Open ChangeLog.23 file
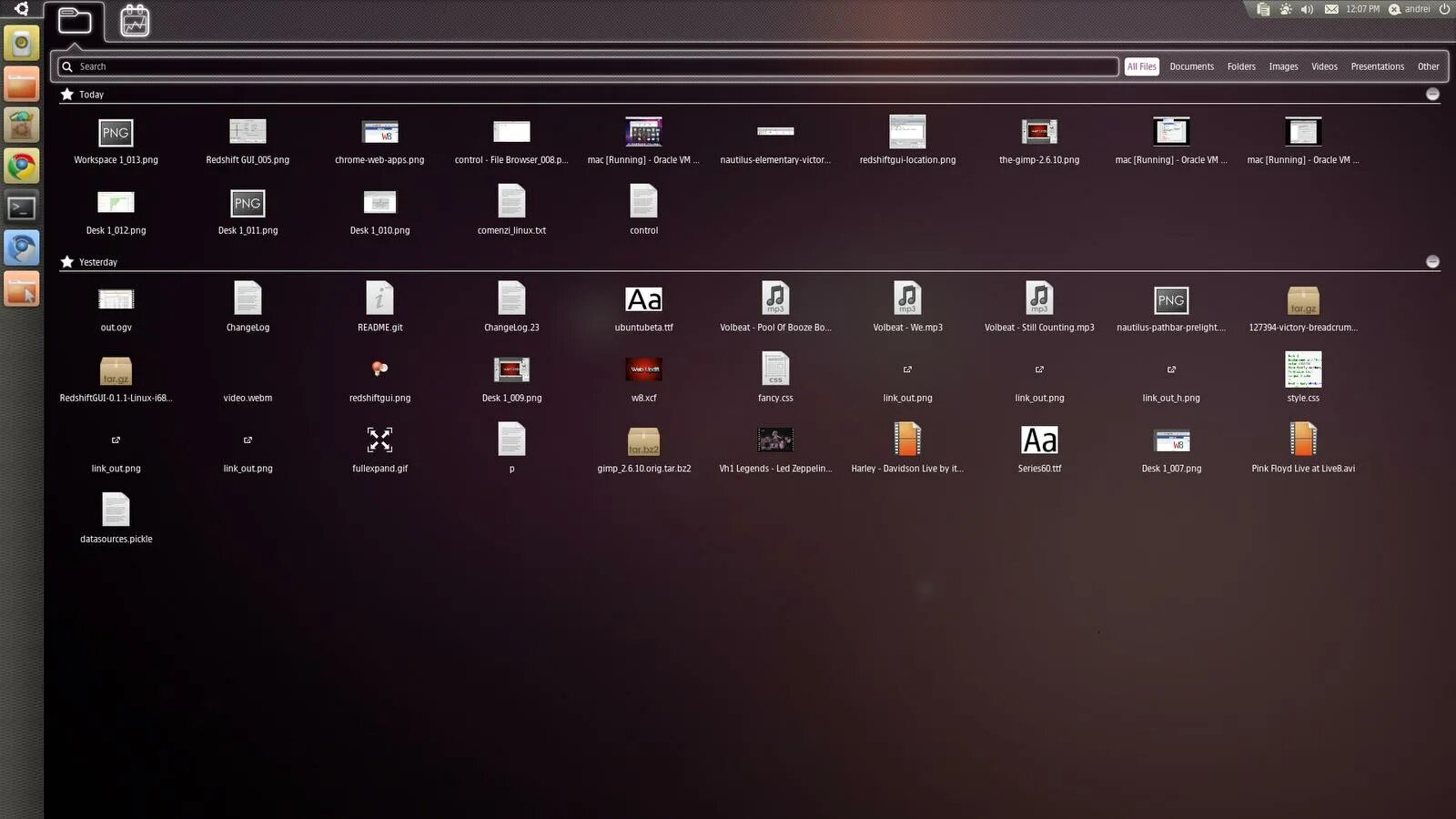This screenshot has height=819, width=1456. pos(511,307)
